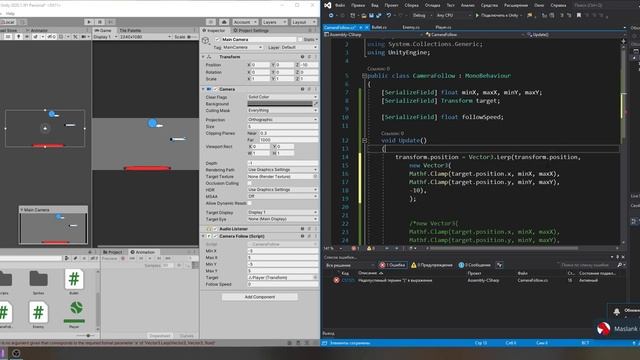Open the Visual Studio Сборка menu

point(411,5)
